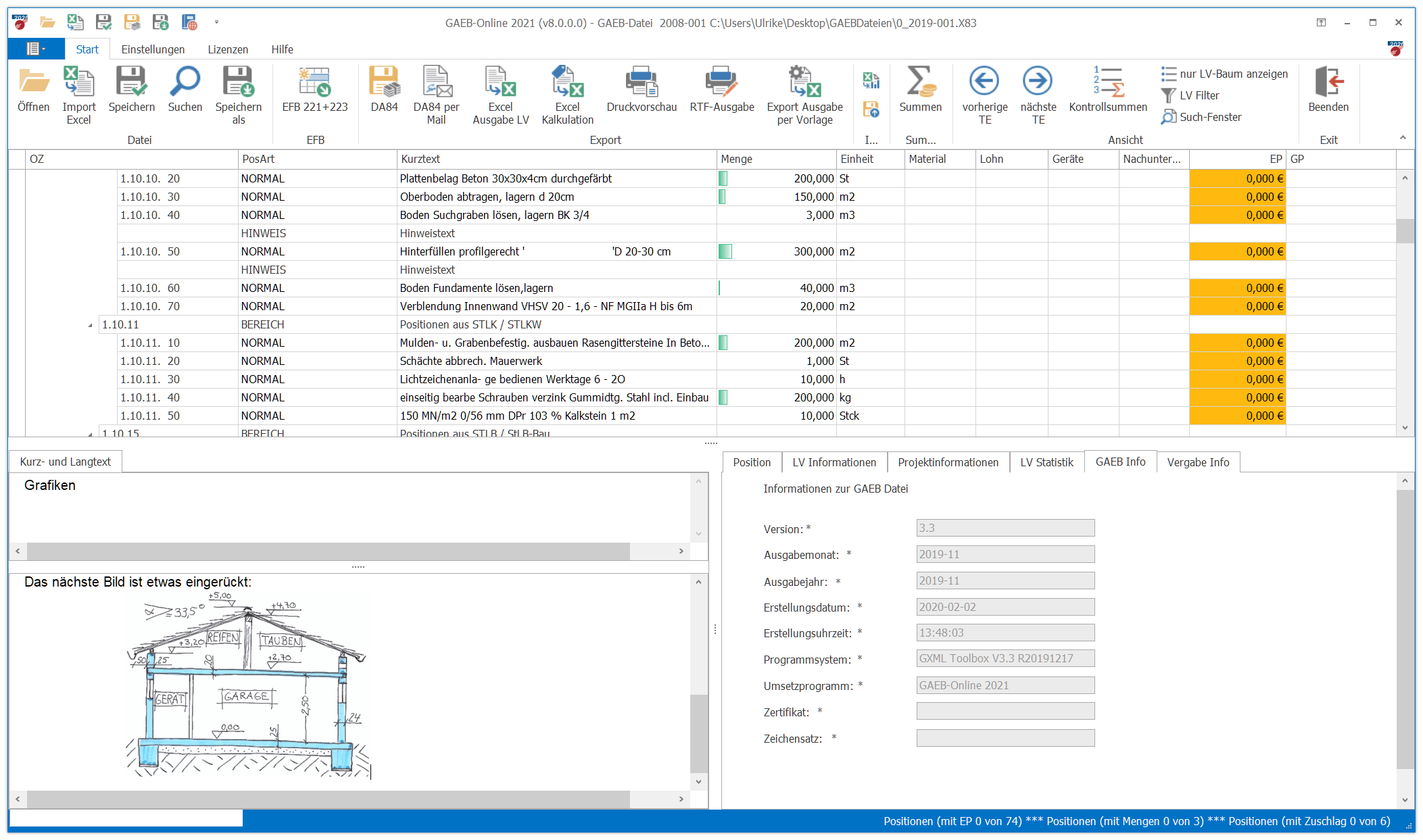Click the Speichern disk icon
Image resolution: width=1423 pixels, height=840 pixels.
coord(131,82)
